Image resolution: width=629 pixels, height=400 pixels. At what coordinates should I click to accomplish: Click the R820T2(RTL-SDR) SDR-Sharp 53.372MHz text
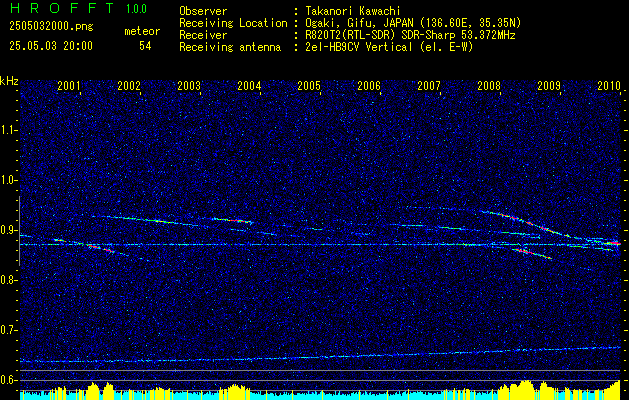[x=410, y=35]
